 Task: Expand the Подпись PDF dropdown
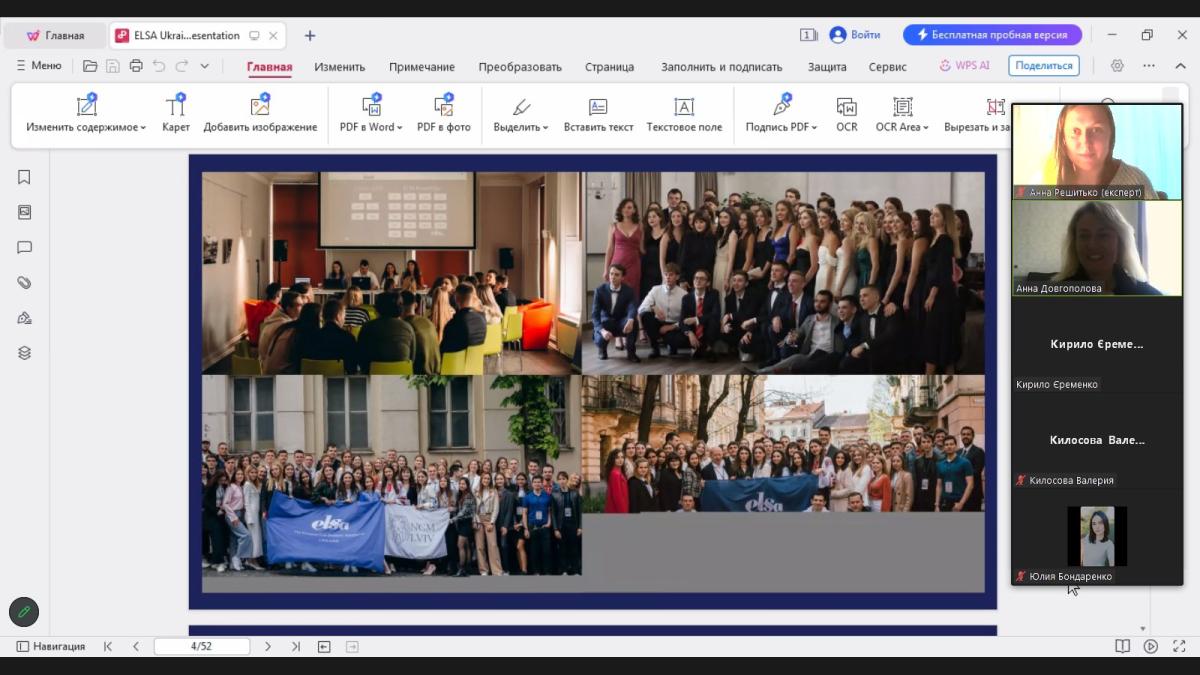814,128
